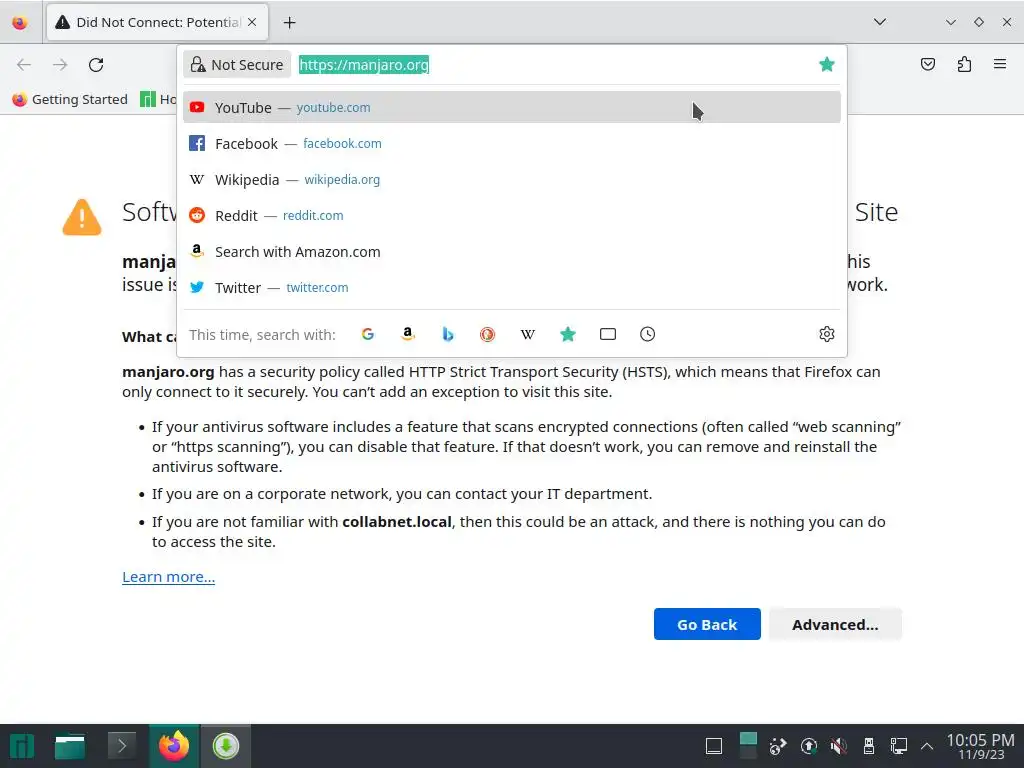Image resolution: width=1024 pixels, height=768 pixels.
Task: Click the titlebar keep-below chevron
Action: (x=951, y=22)
